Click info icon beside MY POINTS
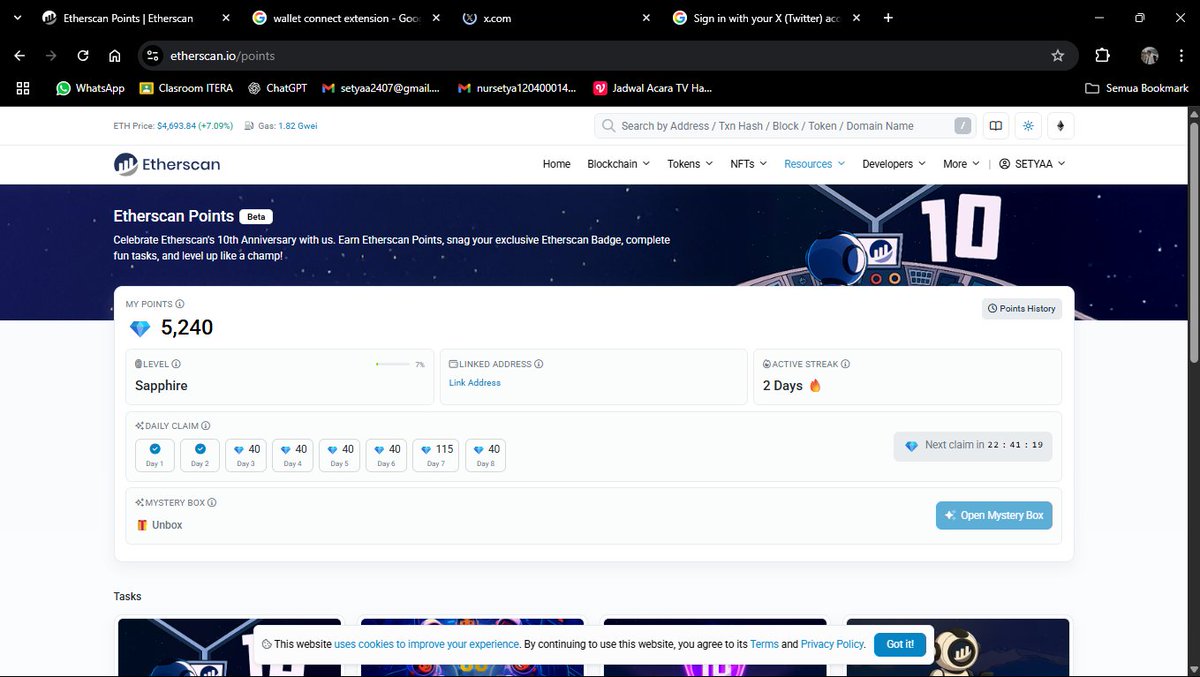 (180, 304)
